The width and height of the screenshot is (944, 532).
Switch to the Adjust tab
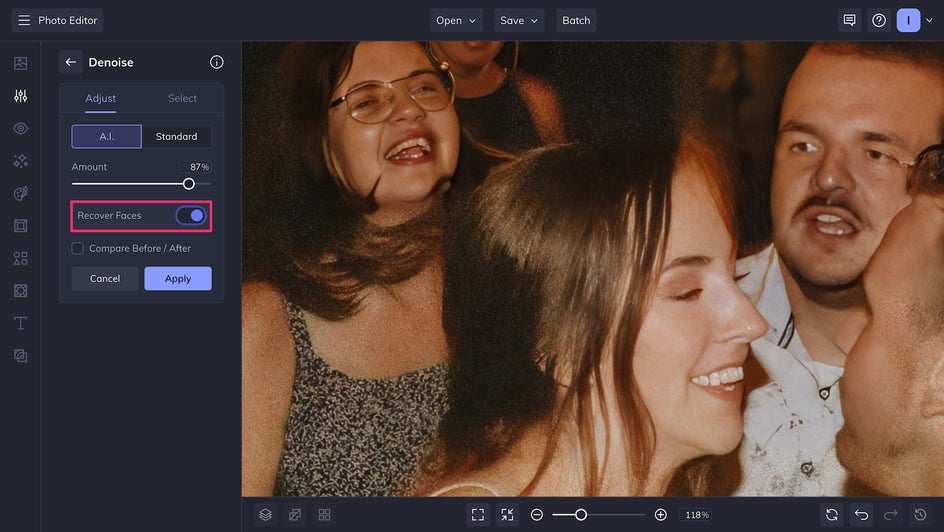point(100,98)
